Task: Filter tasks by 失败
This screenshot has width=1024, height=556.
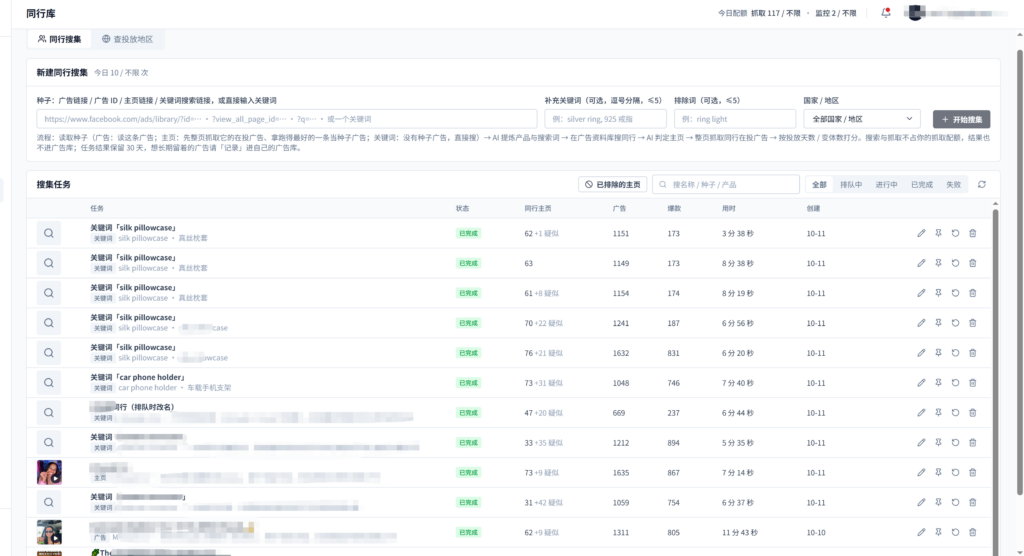Action: pyautogui.click(x=953, y=185)
